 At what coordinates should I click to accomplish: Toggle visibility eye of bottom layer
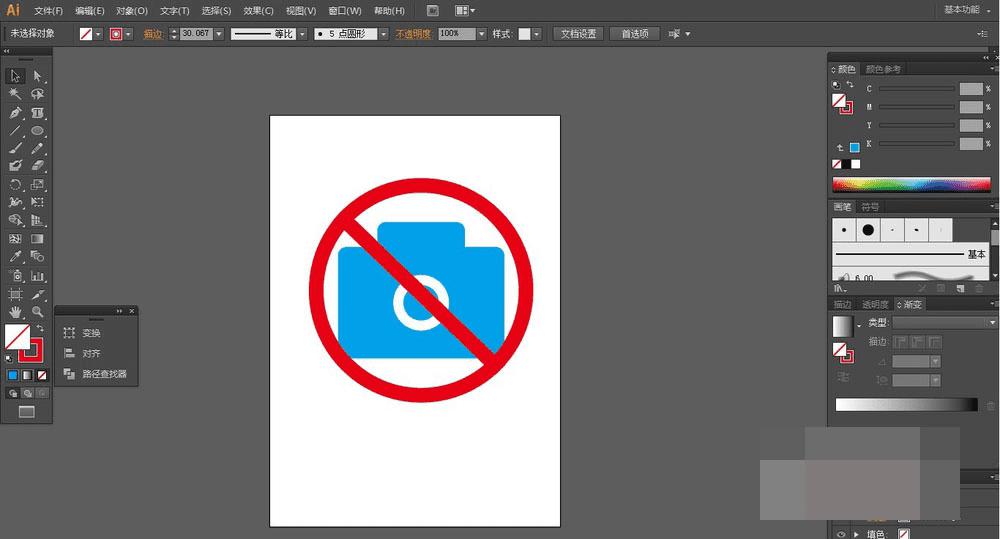(x=839, y=534)
